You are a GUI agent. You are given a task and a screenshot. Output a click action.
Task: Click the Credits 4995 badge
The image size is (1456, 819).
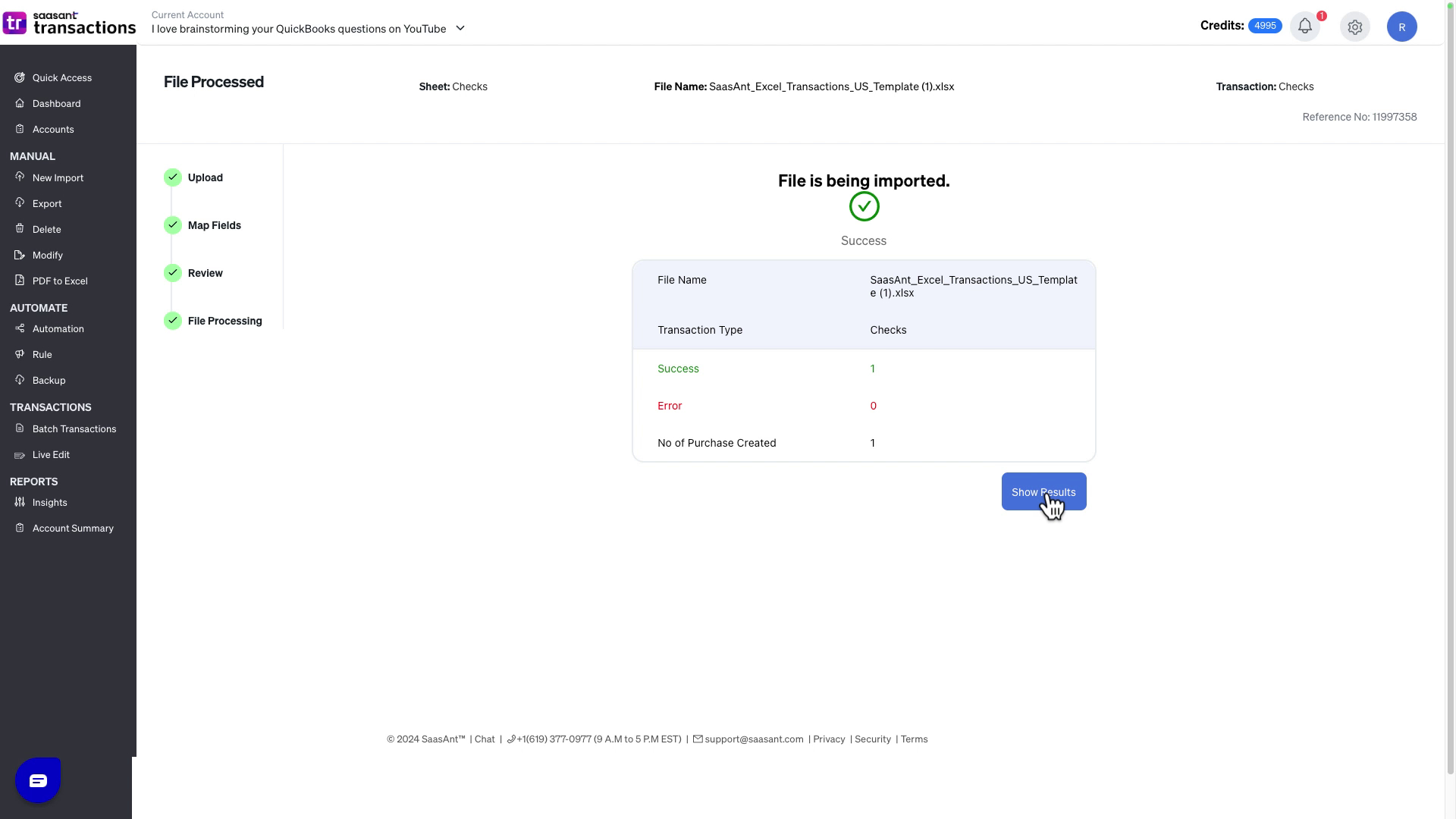(1265, 26)
